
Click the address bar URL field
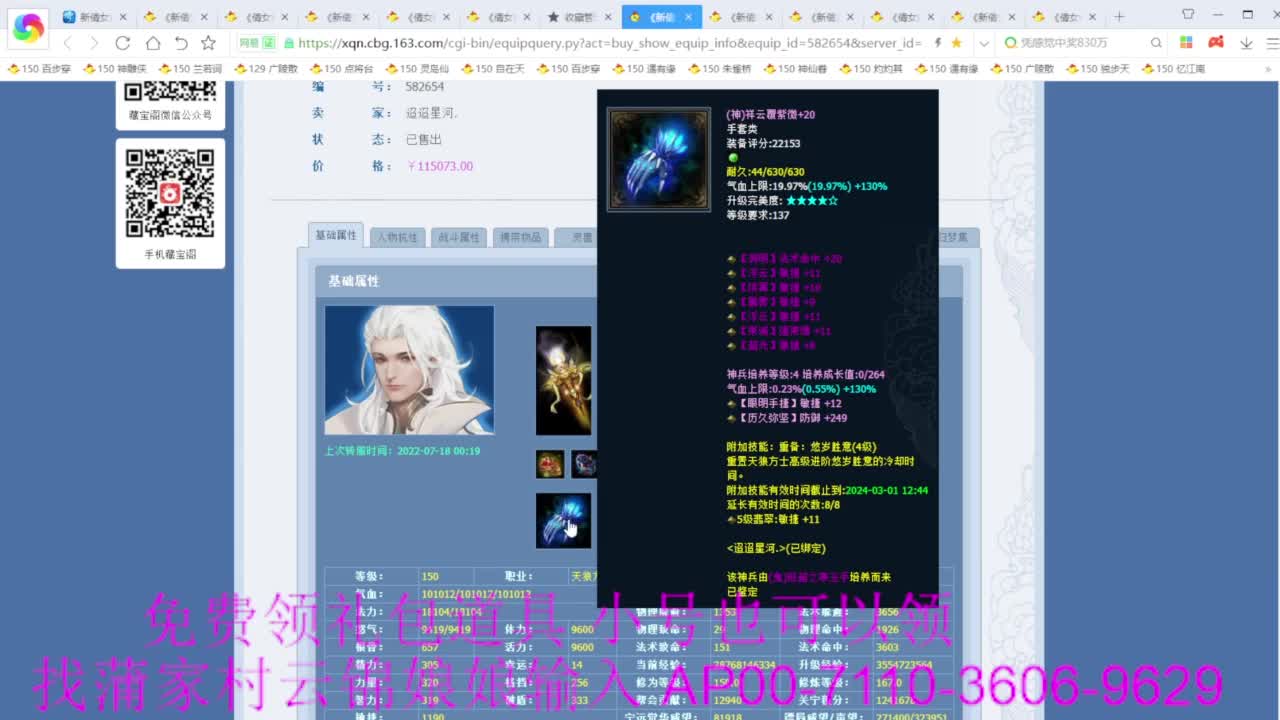coord(610,43)
